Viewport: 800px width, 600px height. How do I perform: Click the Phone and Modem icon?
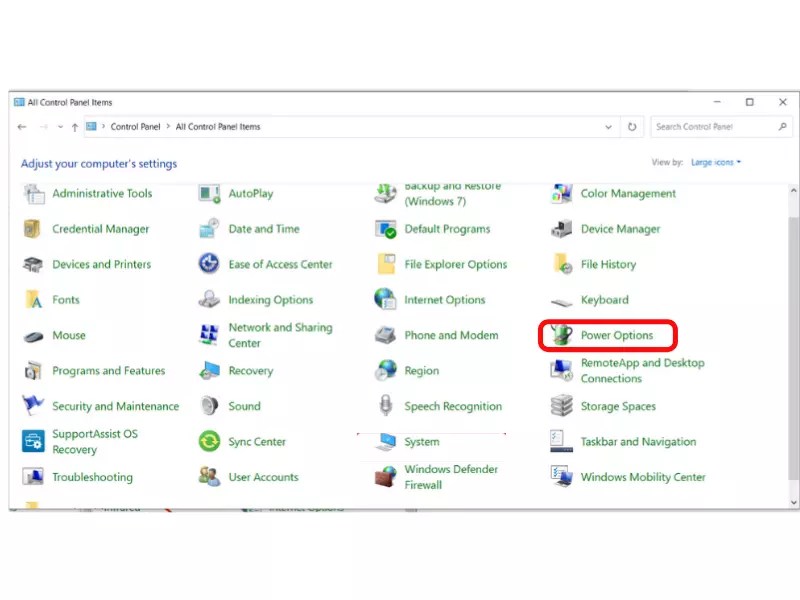click(x=386, y=335)
